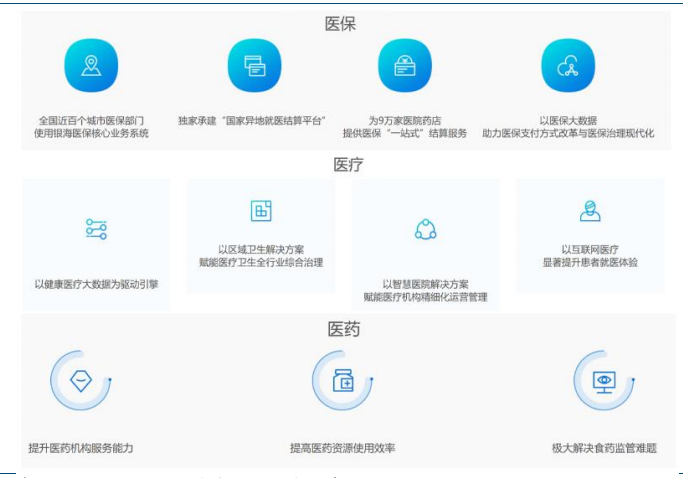Click the blue settlement card icon
Viewport: 685px width, 478px height.
[254, 66]
